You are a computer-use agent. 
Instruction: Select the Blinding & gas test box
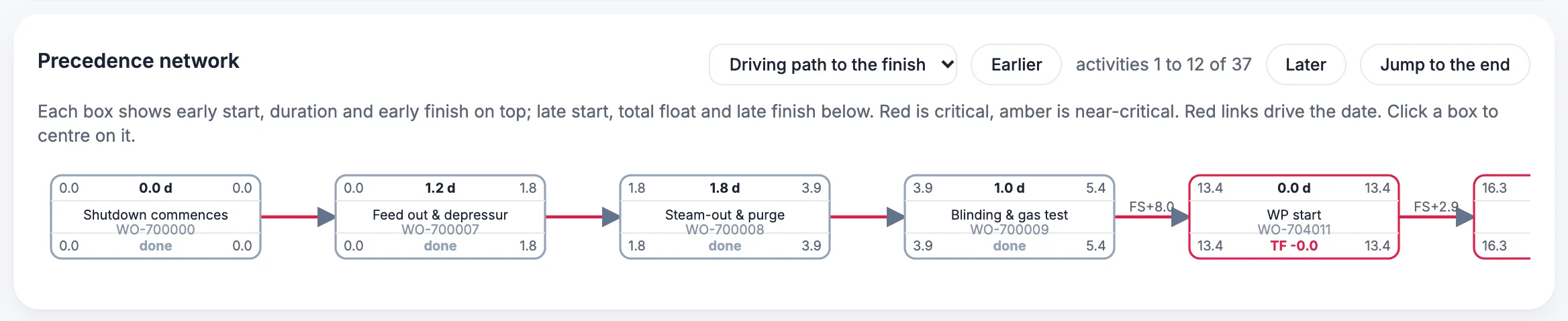click(x=1010, y=217)
